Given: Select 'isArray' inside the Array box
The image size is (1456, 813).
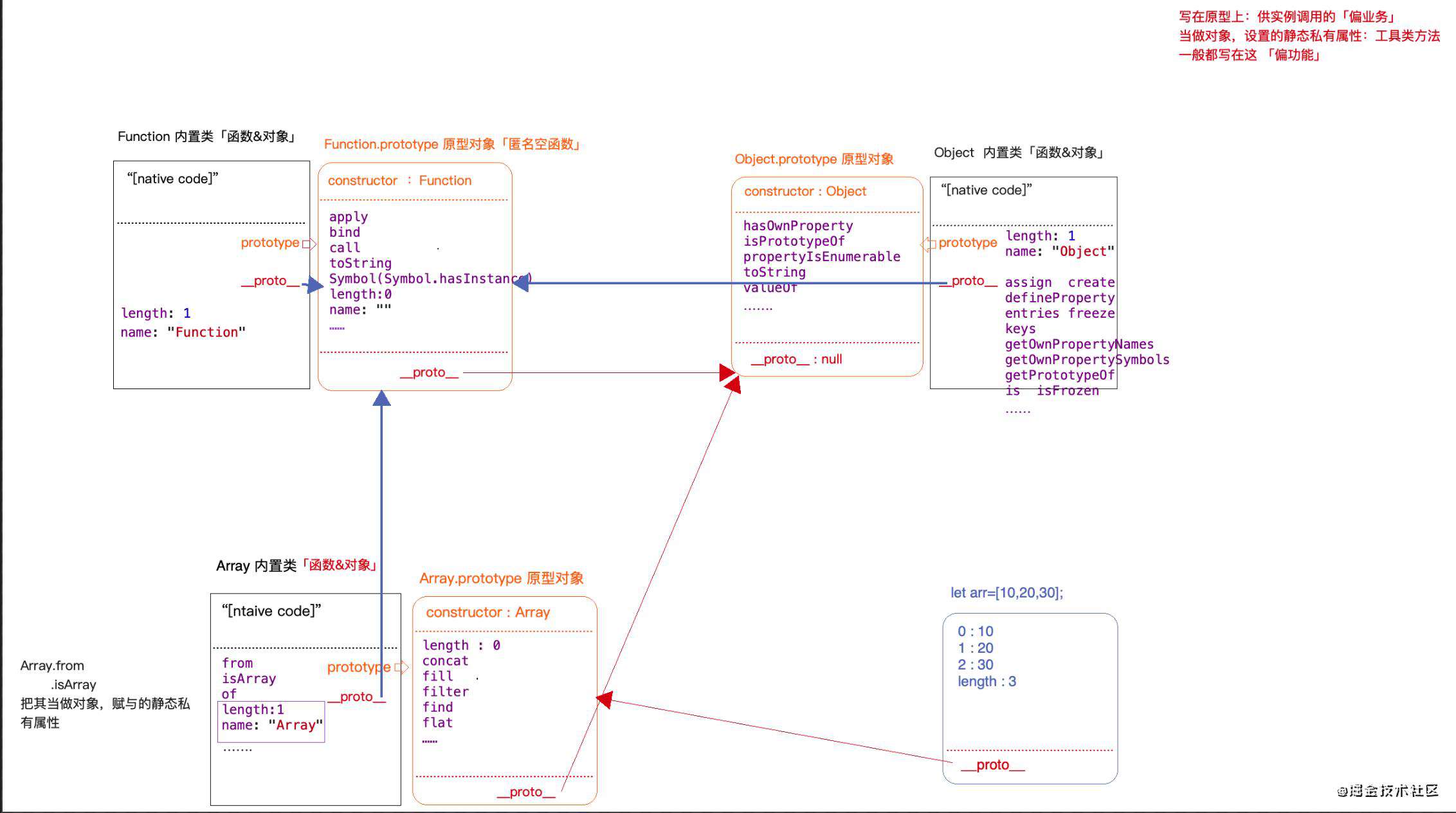Looking at the screenshot, I should click(x=249, y=679).
